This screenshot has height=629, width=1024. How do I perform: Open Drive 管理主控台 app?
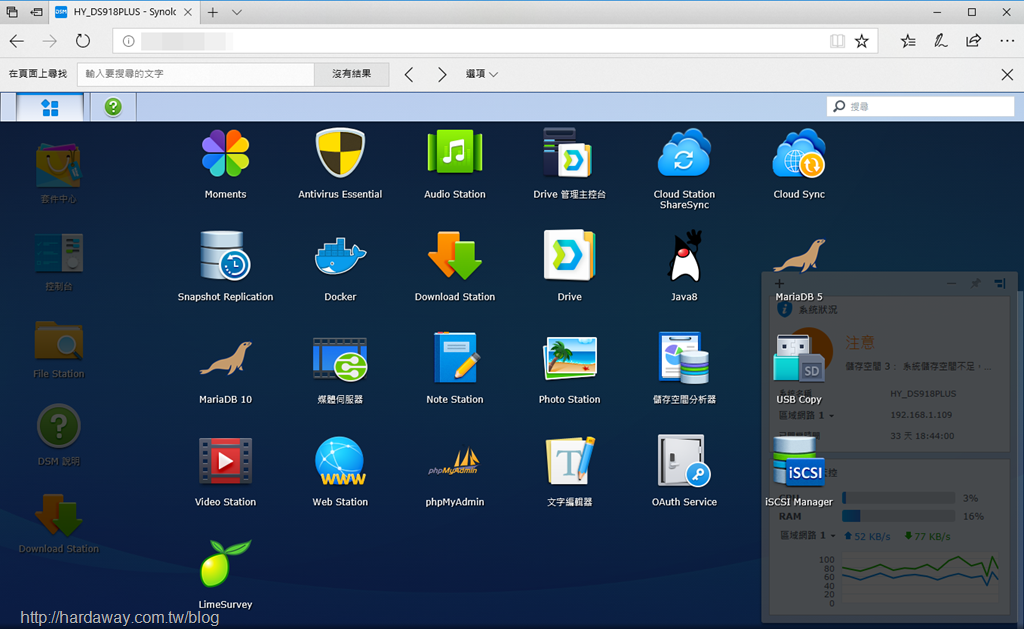[x=569, y=153]
